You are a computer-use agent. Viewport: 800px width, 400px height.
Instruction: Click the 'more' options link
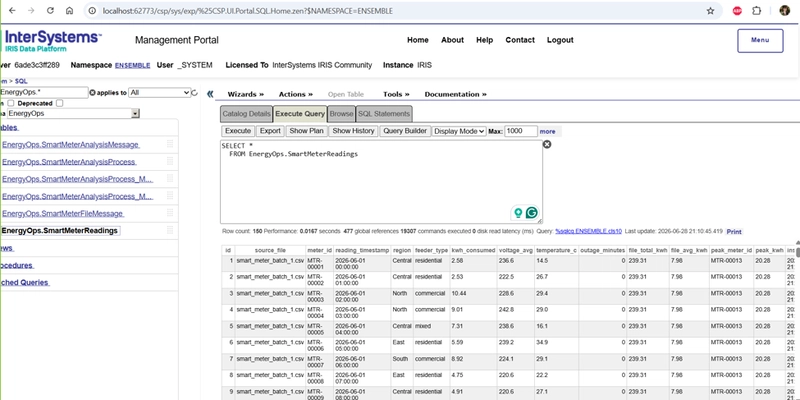pyautogui.click(x=547, y=132)
